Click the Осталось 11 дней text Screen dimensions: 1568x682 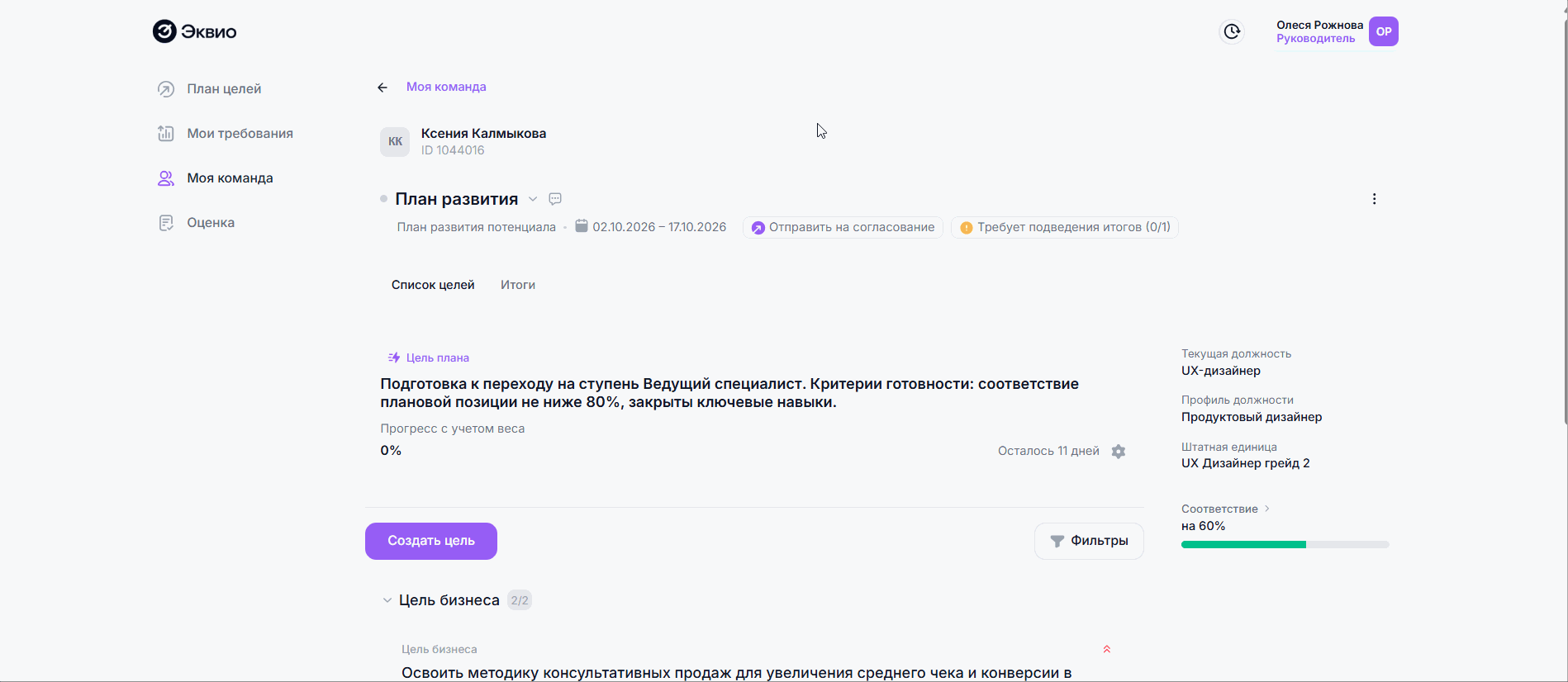click(x=1048, y=451)
